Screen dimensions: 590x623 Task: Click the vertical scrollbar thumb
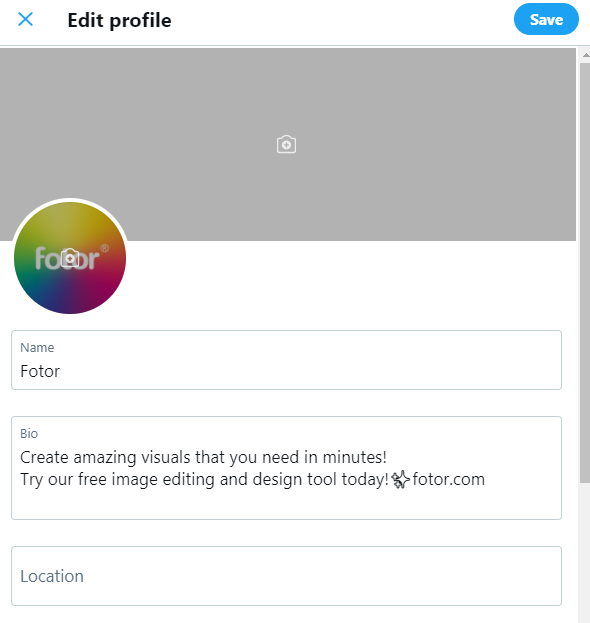tap(585, 273)
